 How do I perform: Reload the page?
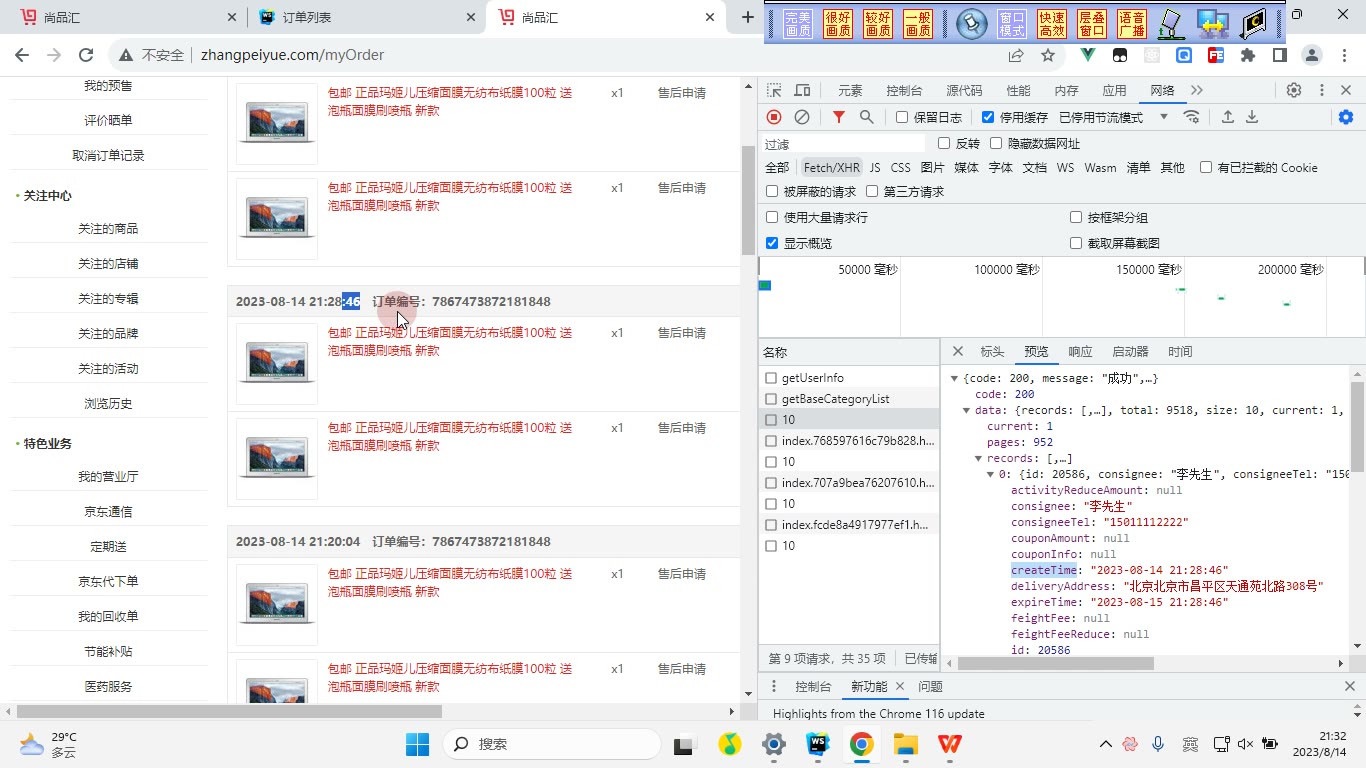click(x=86, y=55)
